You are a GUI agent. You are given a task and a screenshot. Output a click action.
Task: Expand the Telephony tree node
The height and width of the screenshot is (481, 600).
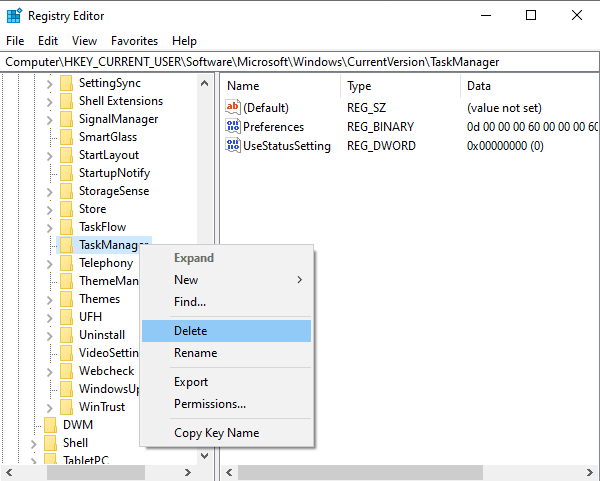(x=49, y=264)
